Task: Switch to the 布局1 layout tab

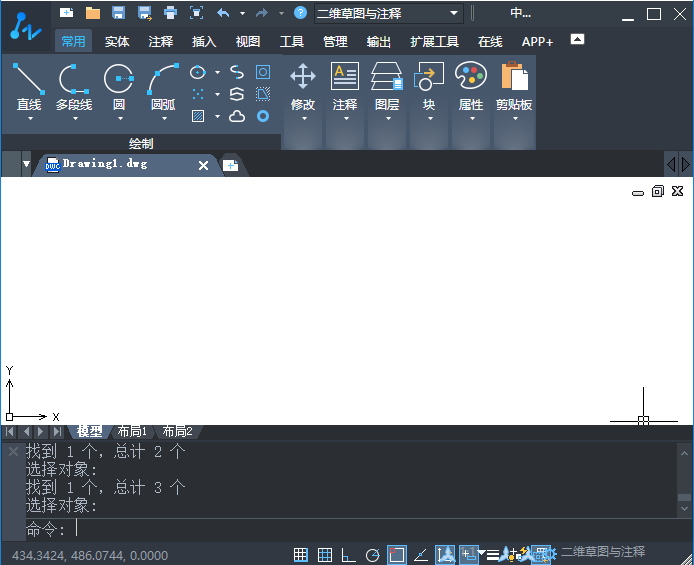Action: coord(132,432)
